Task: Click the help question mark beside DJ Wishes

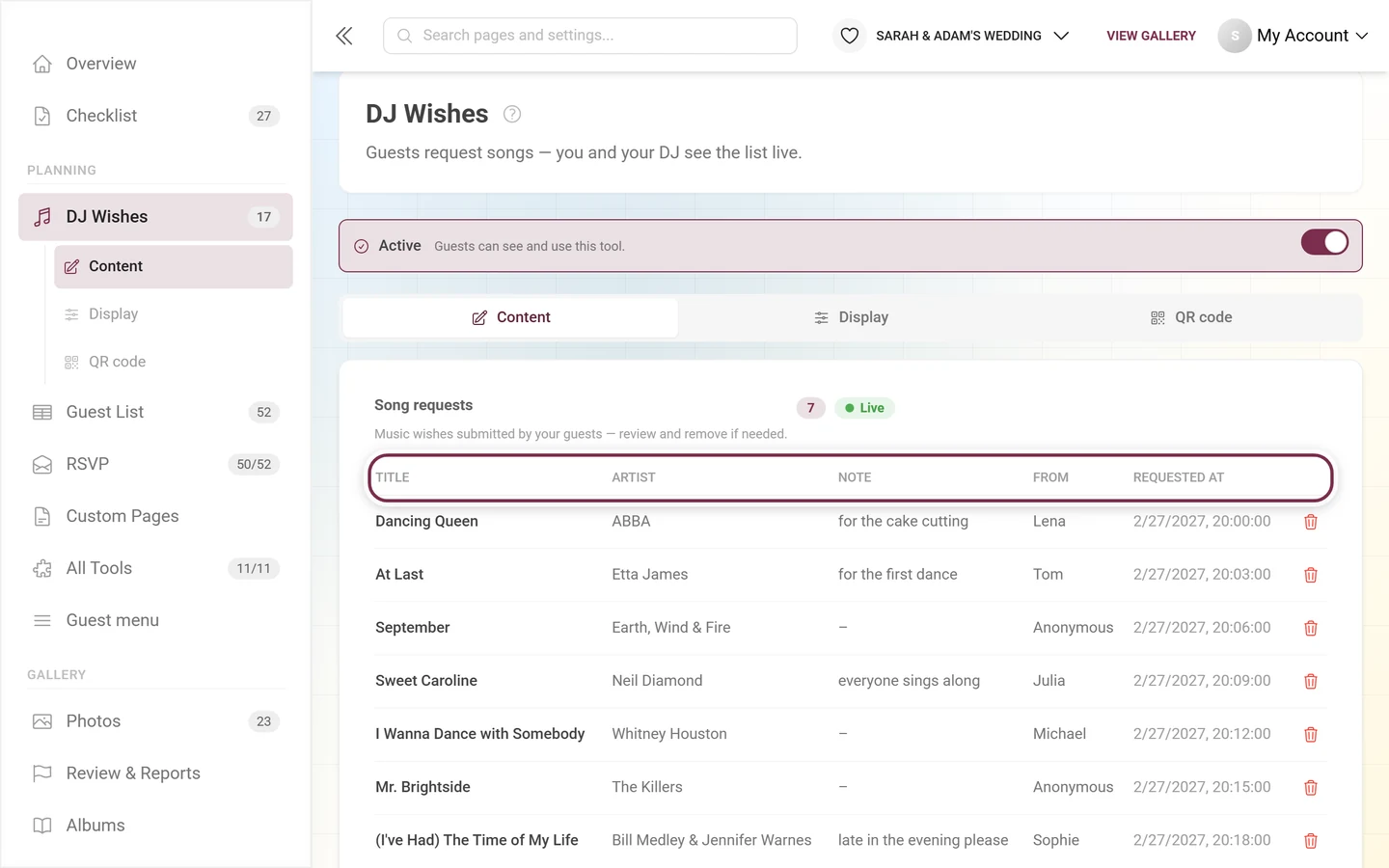Action: [x=512, y=114]
